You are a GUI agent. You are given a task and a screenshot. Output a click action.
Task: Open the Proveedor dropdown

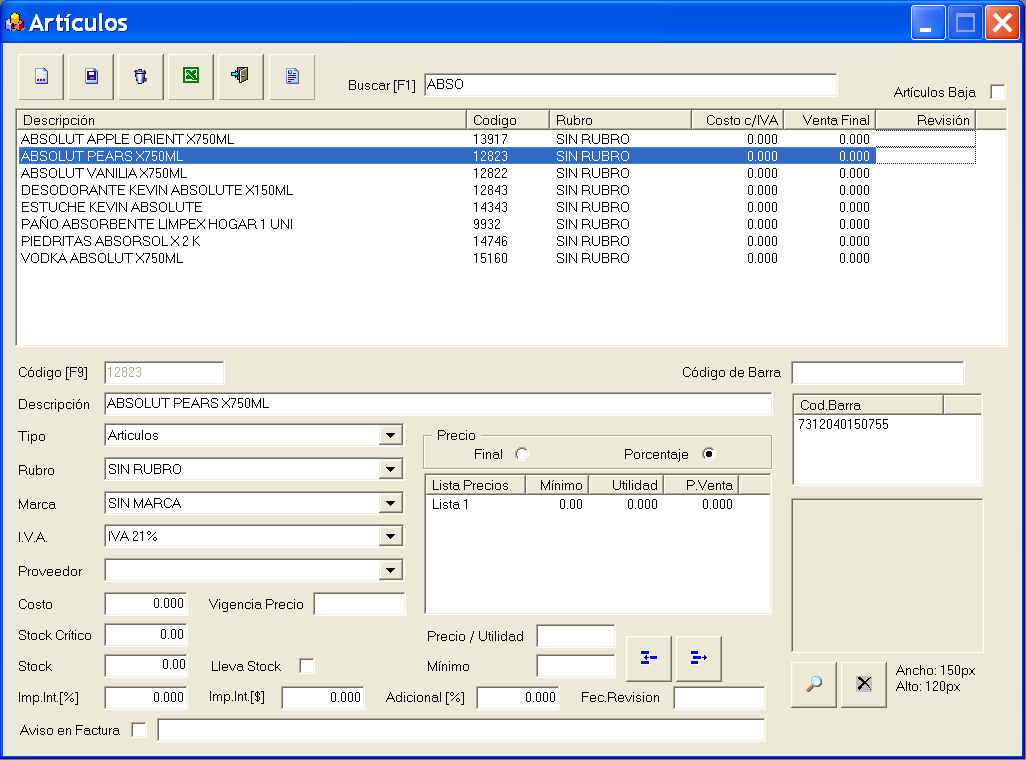click(x=391, y=571)
